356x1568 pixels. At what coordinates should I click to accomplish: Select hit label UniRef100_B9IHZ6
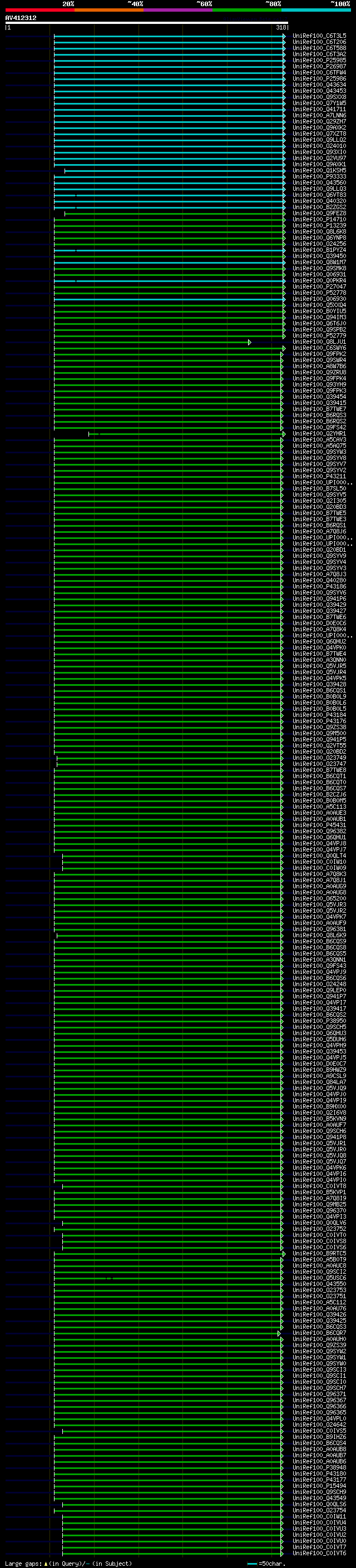(x=319, y=1437)
